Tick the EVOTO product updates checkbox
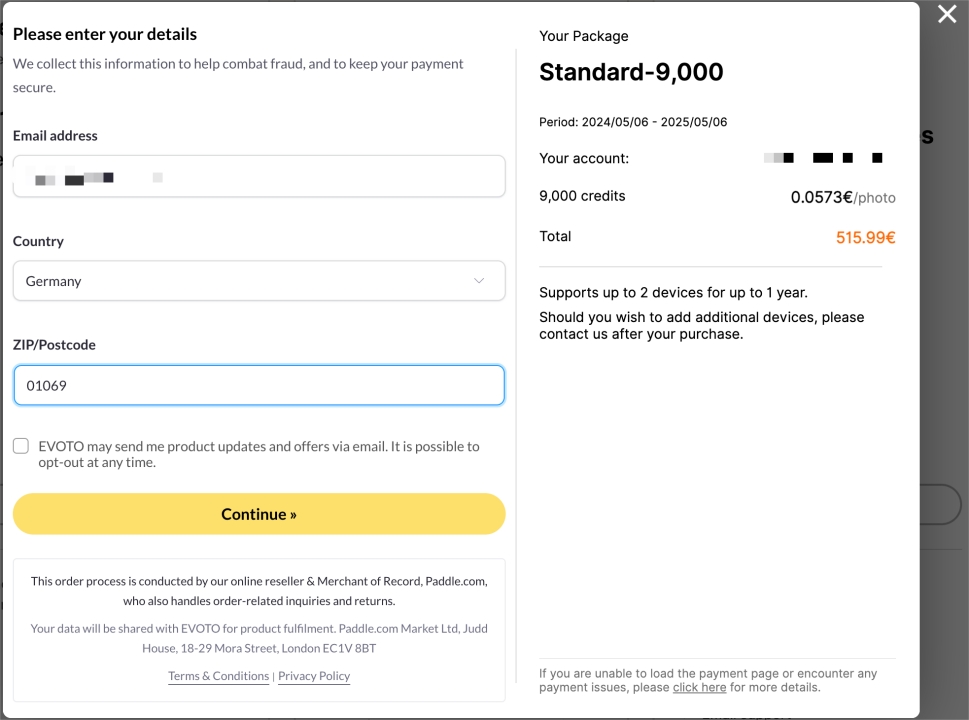 coord(21,446)
